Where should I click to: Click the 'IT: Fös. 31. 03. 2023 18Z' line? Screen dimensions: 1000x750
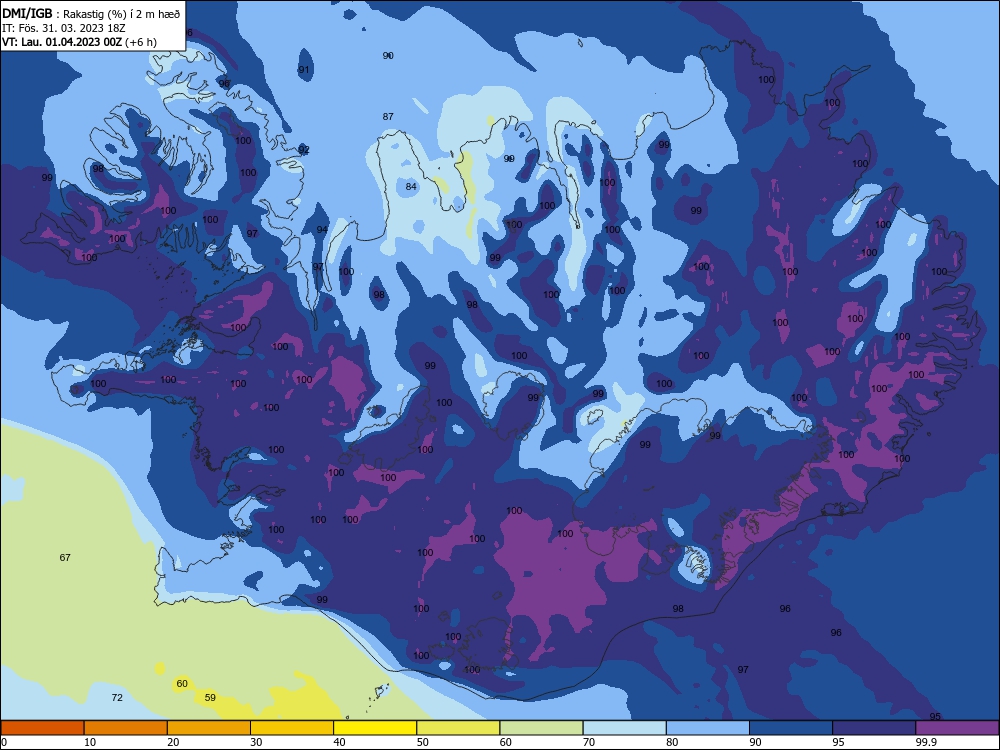(64, 28)
